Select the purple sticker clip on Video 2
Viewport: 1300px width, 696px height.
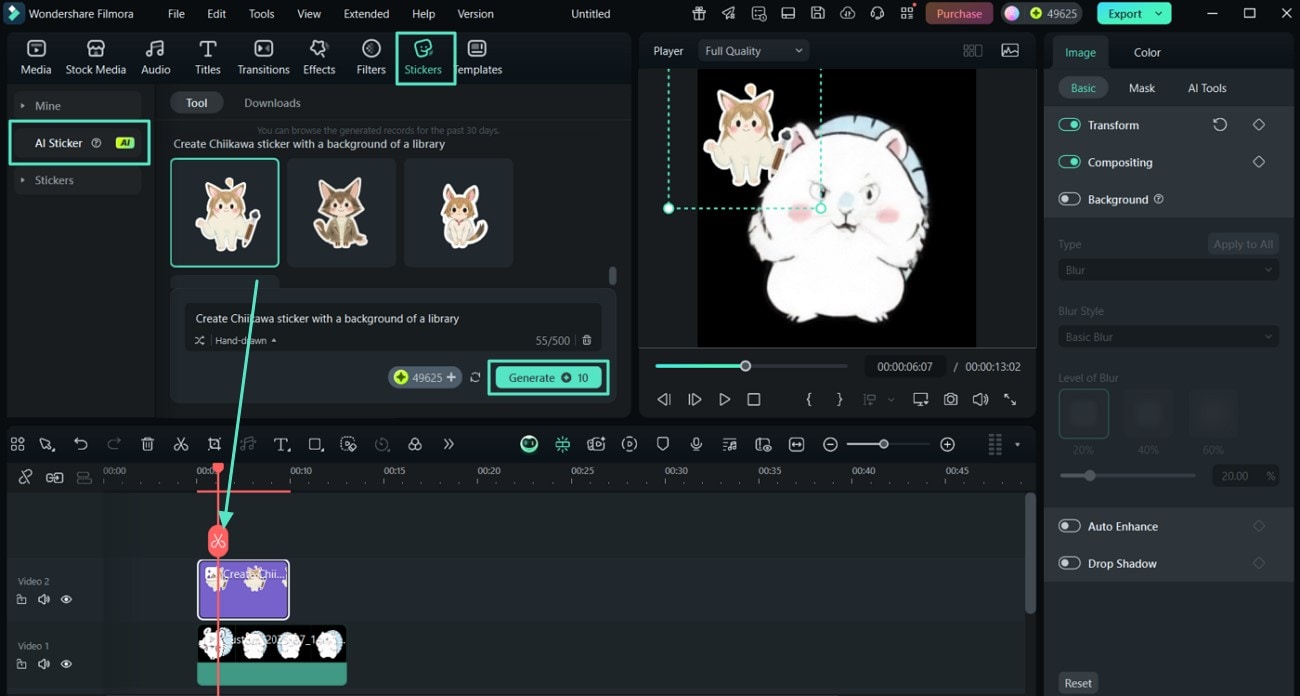click(x=243, y=590)
